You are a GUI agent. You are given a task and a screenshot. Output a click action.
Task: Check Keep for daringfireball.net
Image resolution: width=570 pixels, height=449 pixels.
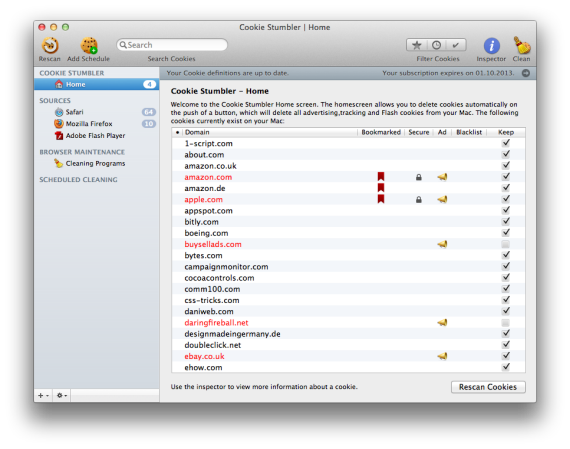click(506, 322)
